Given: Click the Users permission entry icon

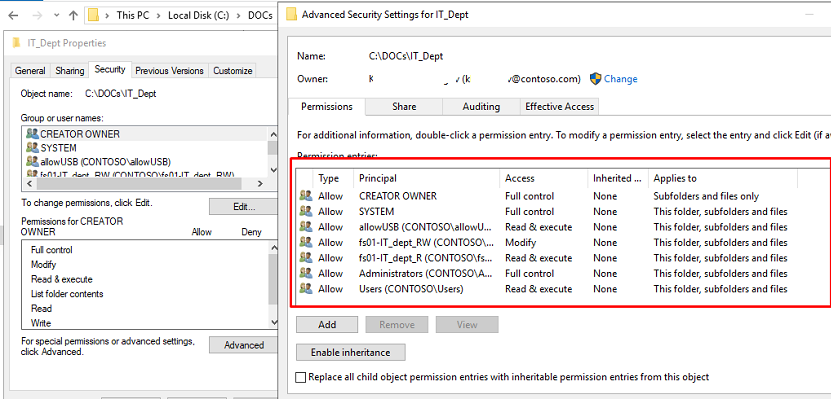Looking at the screenshot, I should click(306, 289).
